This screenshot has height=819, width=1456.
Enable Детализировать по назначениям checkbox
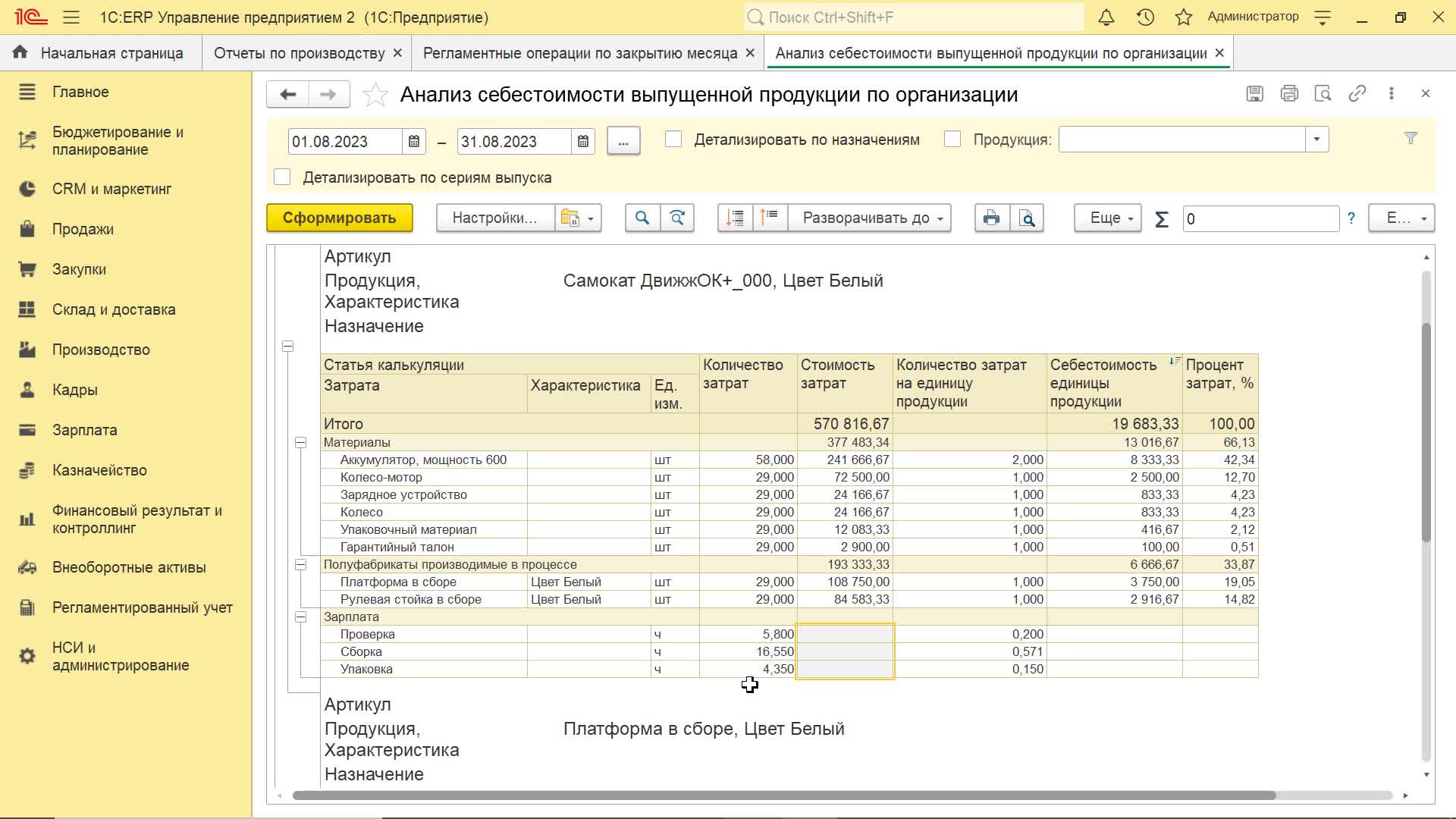pos(673,140)
